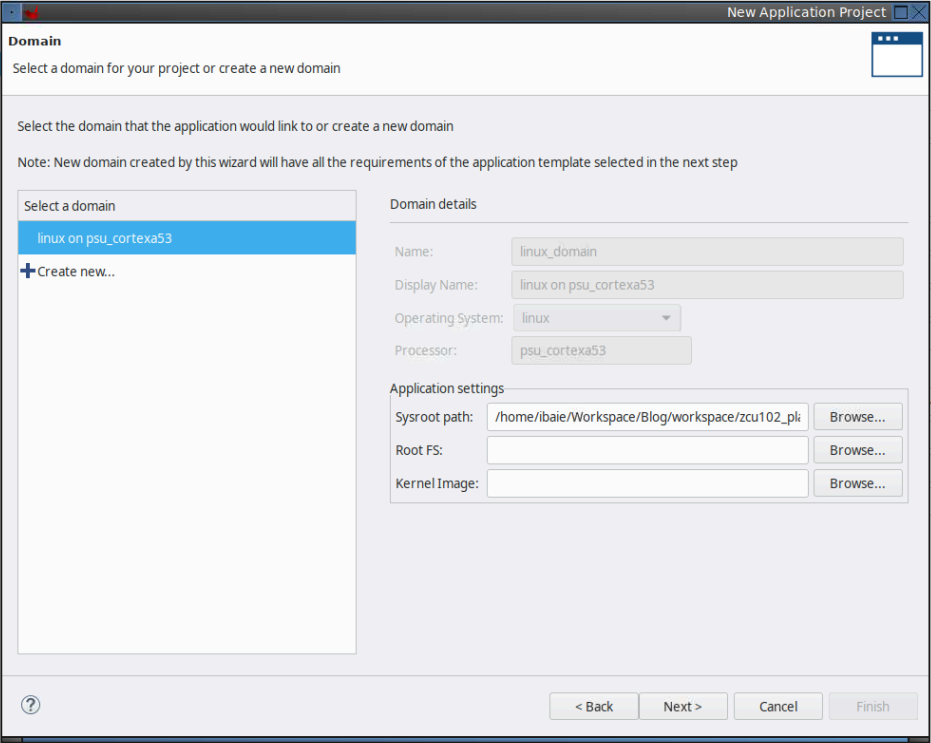Browse for the Sysroot path

[857, 417]
